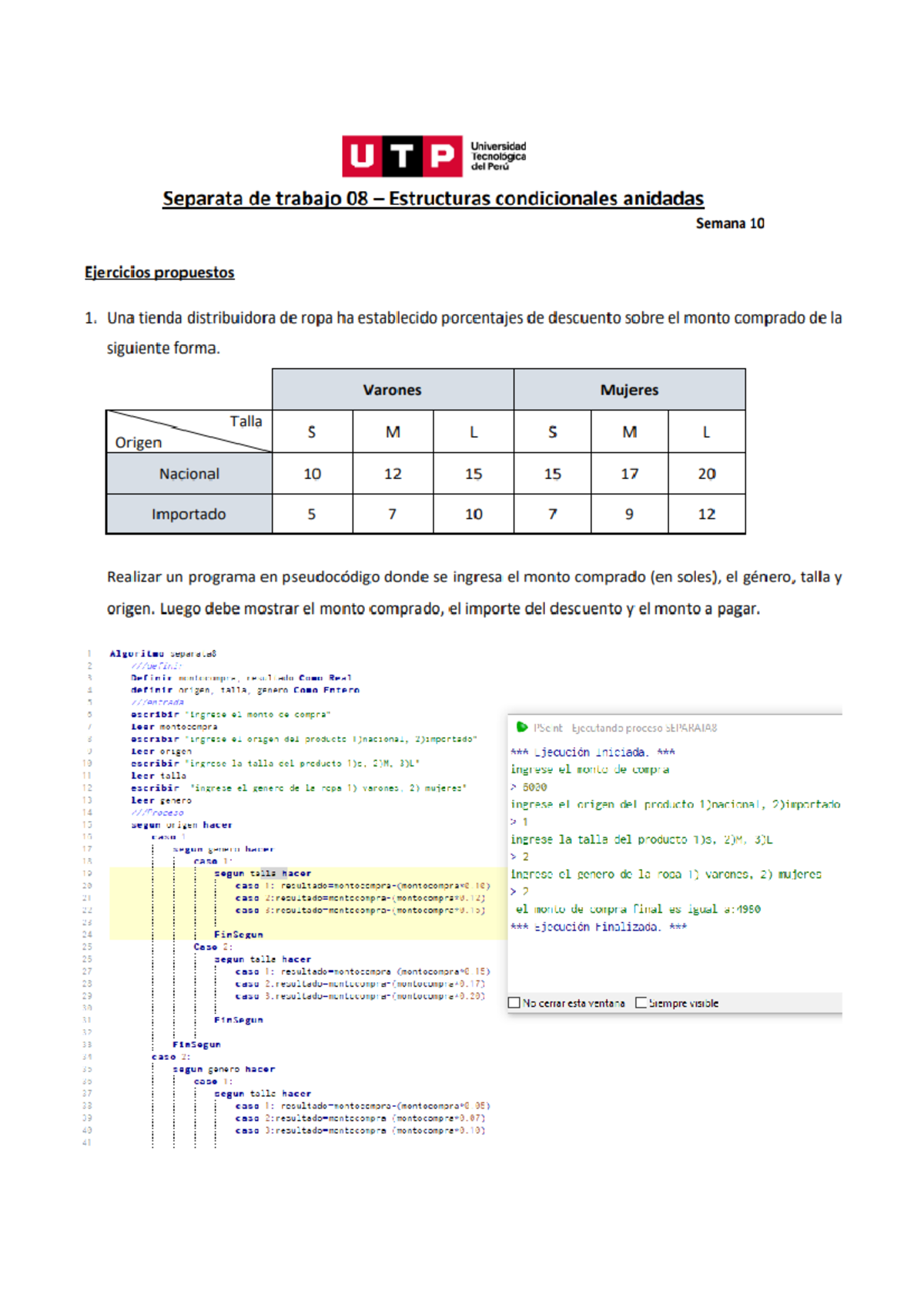The width and height of the screenshot is (924, 1308).
Task: Check the "Siempre visible" option
Action: tap(641, 1003)
